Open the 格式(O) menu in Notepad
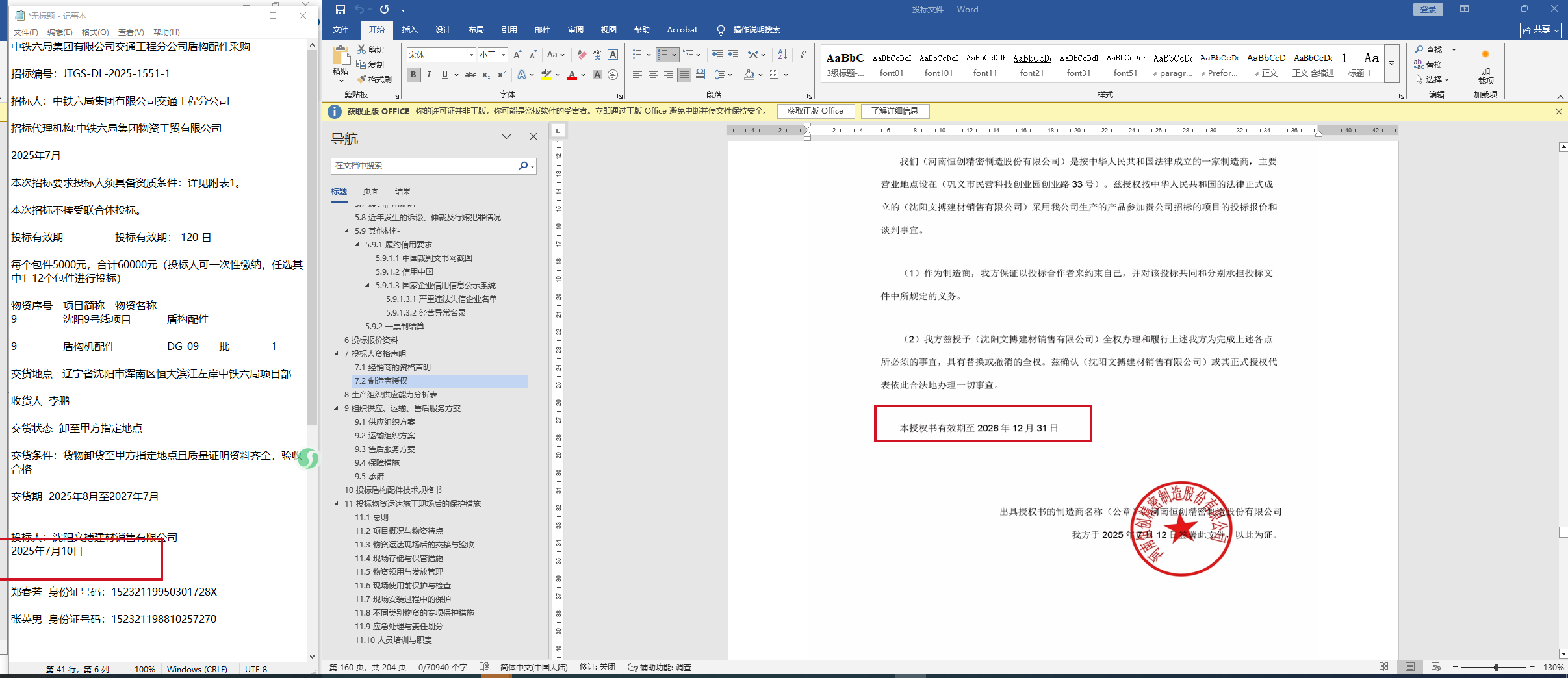This screenshot has height=678, width=1568. coord(95,32)
